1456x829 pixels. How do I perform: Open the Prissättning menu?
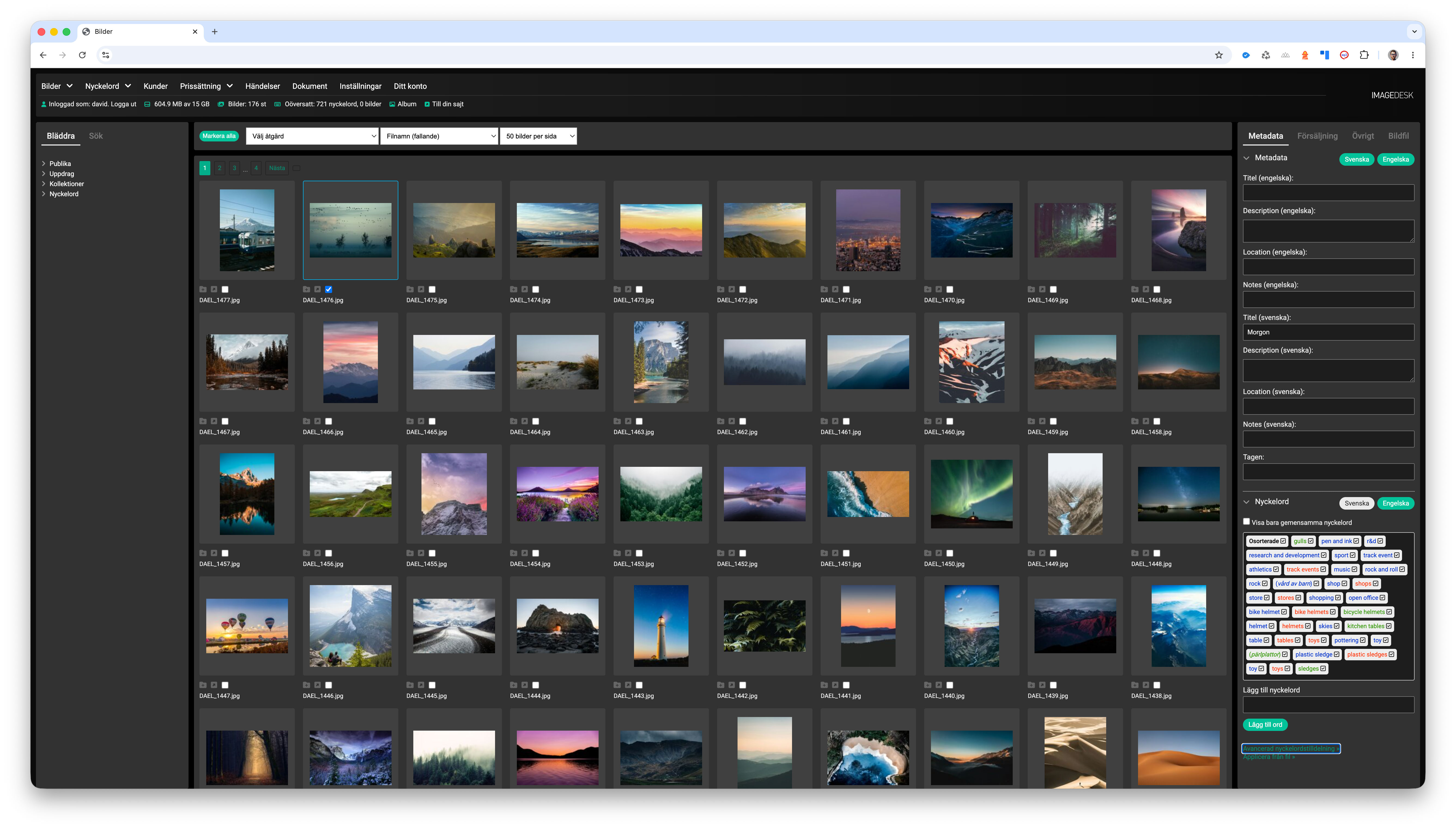(207, 86)
